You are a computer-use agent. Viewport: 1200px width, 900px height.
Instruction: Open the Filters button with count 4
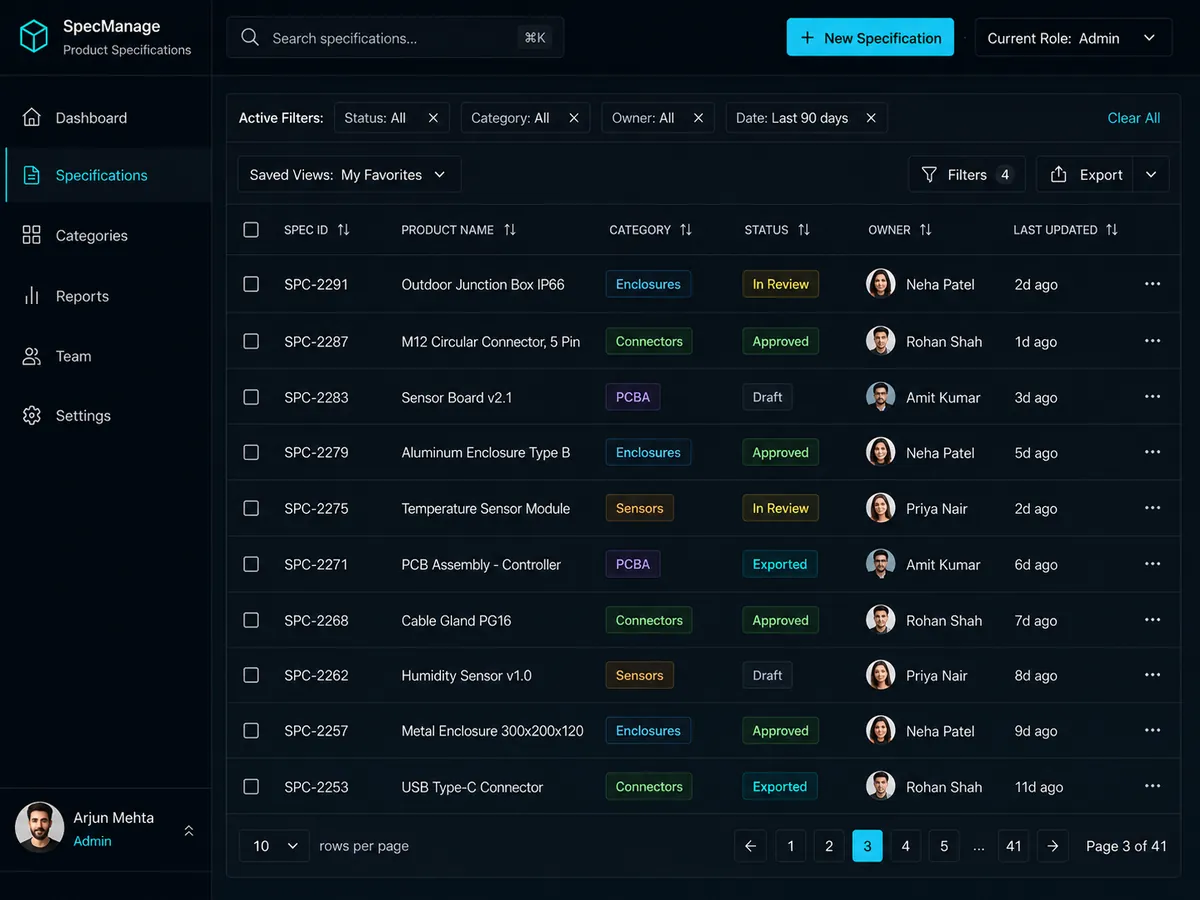pos(967,175)
